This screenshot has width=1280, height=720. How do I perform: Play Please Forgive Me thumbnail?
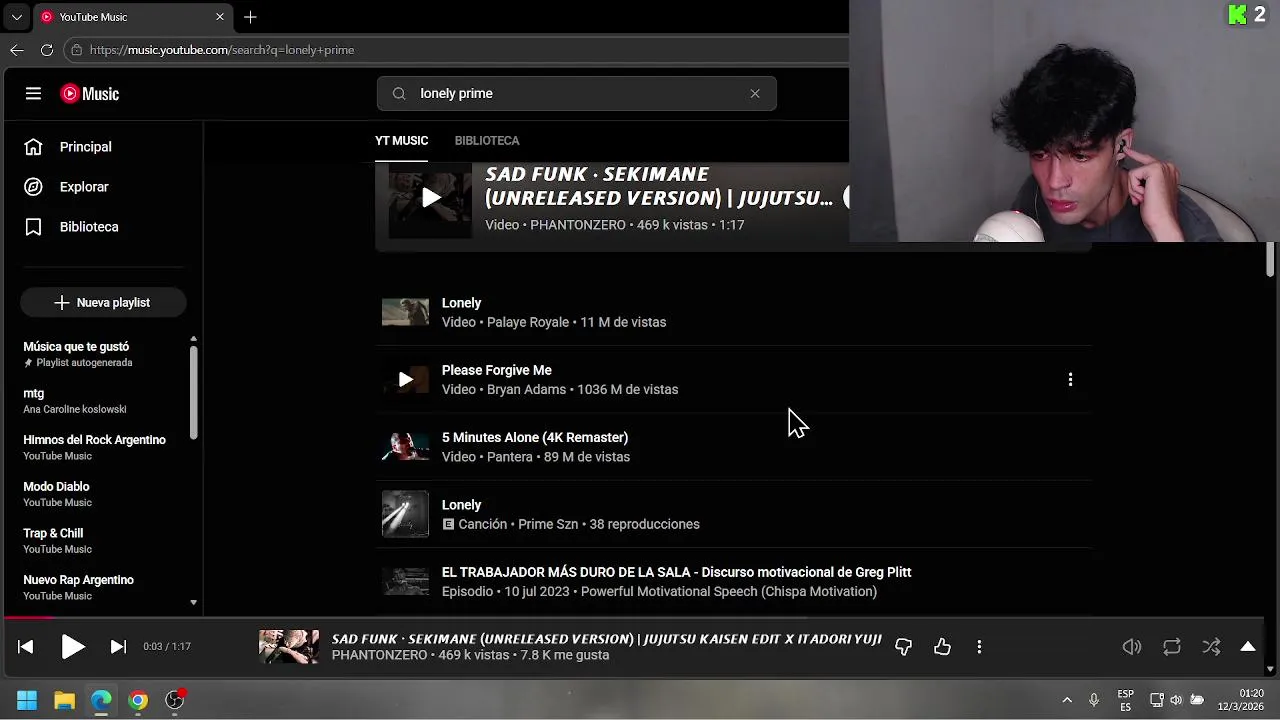tap(405, 379)
